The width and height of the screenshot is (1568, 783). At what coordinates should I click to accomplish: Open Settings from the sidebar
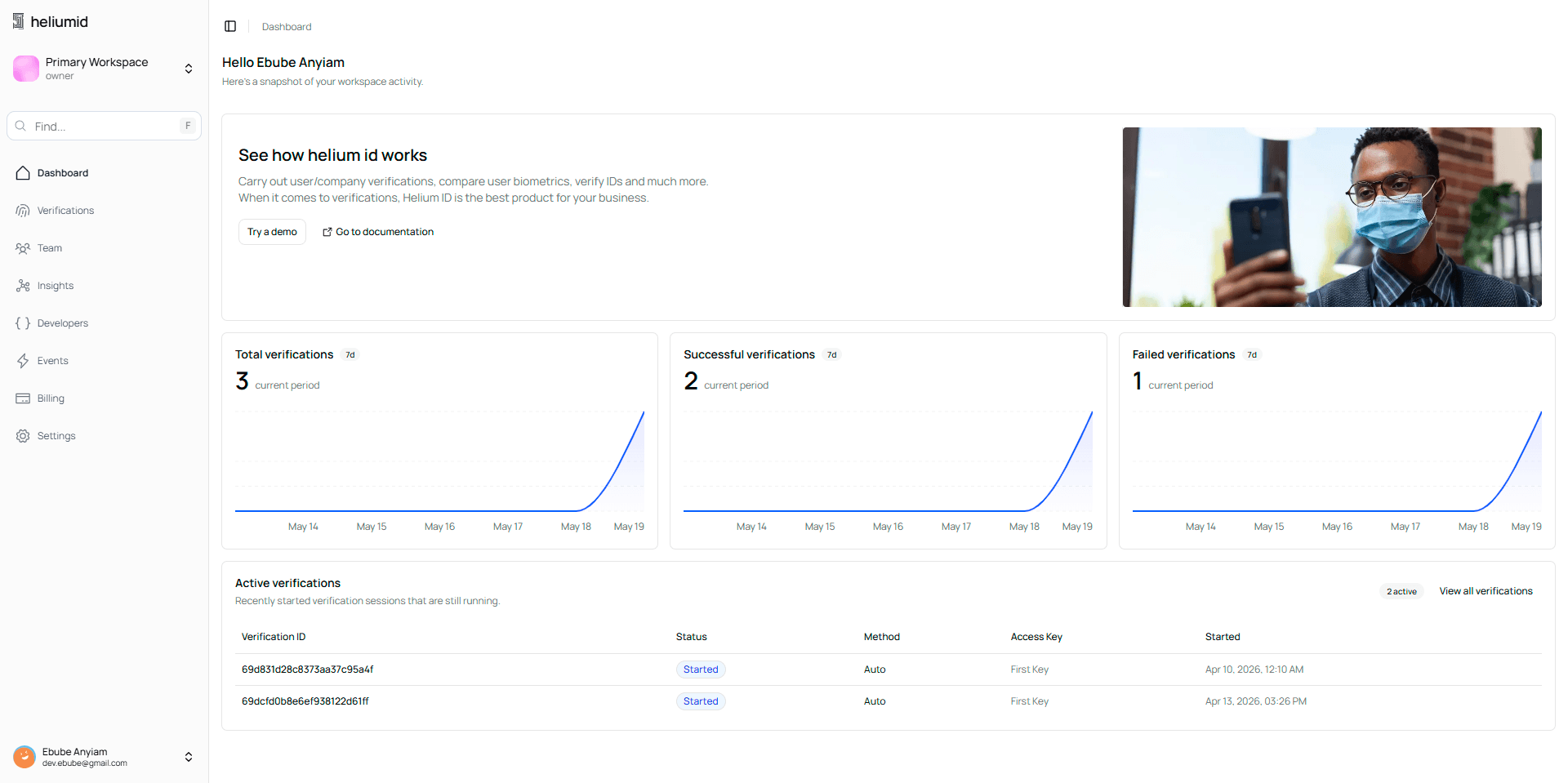point(104,436)
